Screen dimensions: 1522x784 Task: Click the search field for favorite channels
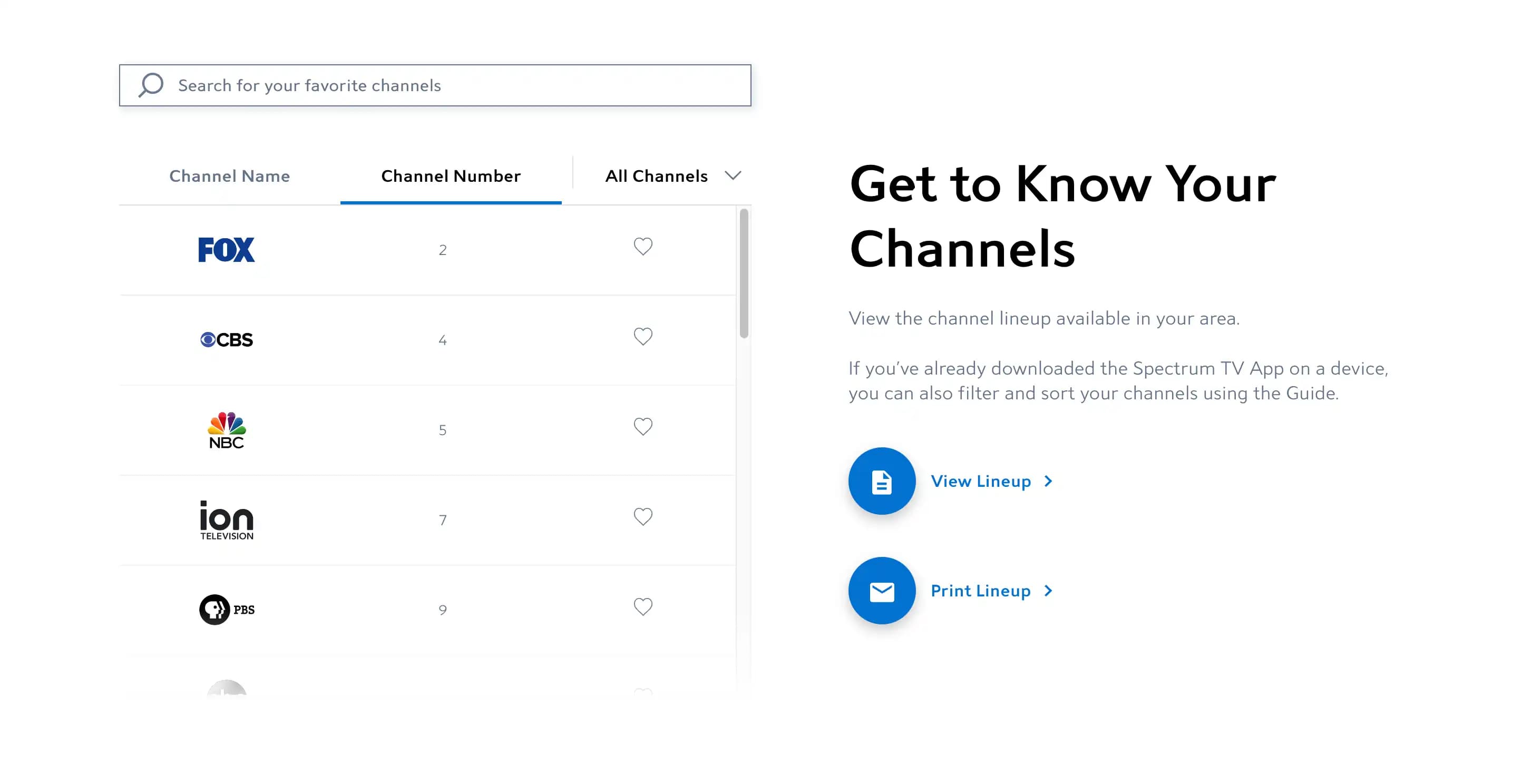[x=435, y=85]
